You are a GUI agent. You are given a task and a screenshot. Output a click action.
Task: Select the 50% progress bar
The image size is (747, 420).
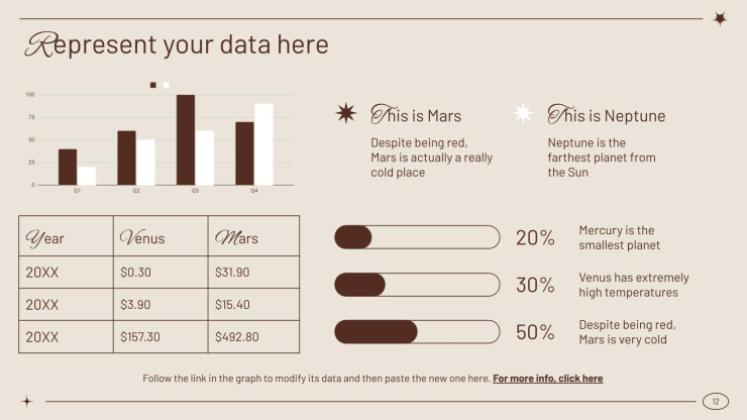click(417, 332)
